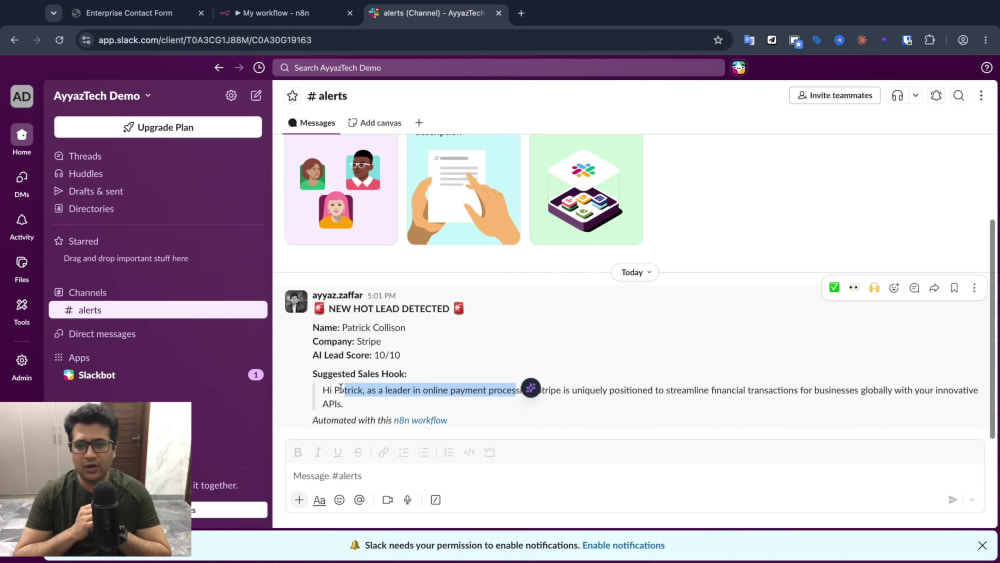This screenshot has width=1000, height=563.
Task: Open Directories in sidebar
Action: click(91, 208)
